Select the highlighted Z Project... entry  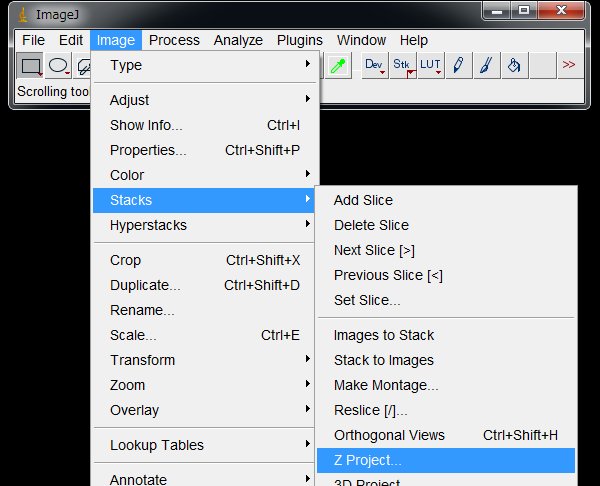pos(446,460)
